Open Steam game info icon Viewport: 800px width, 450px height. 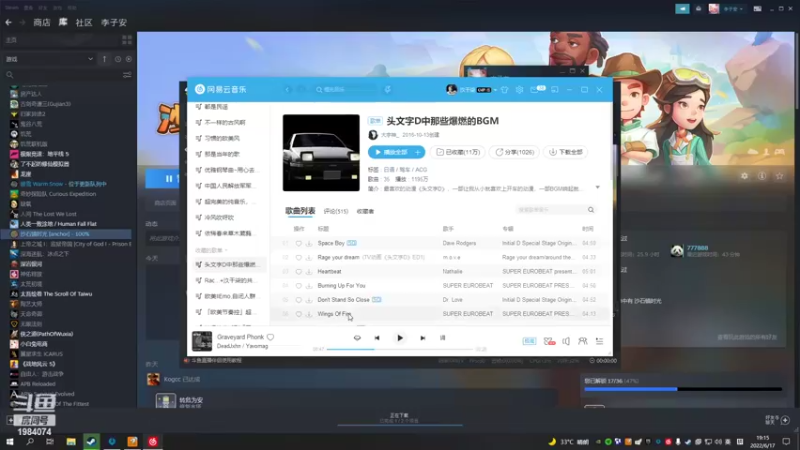tap(762, 176)
